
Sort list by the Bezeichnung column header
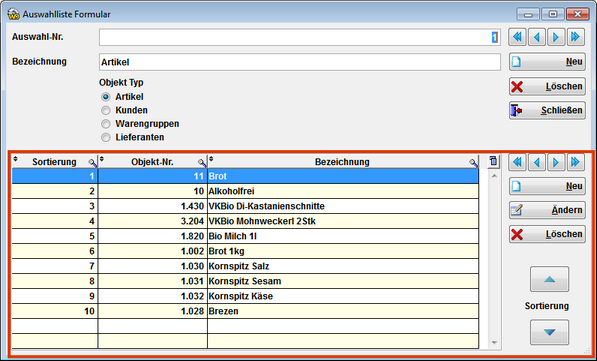click(x=342, y=162)
